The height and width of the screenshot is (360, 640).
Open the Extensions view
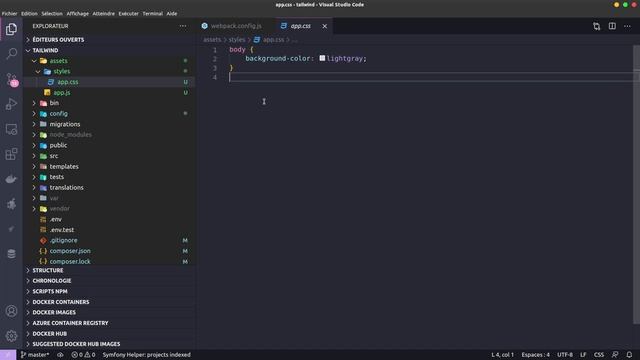[11, 154]
